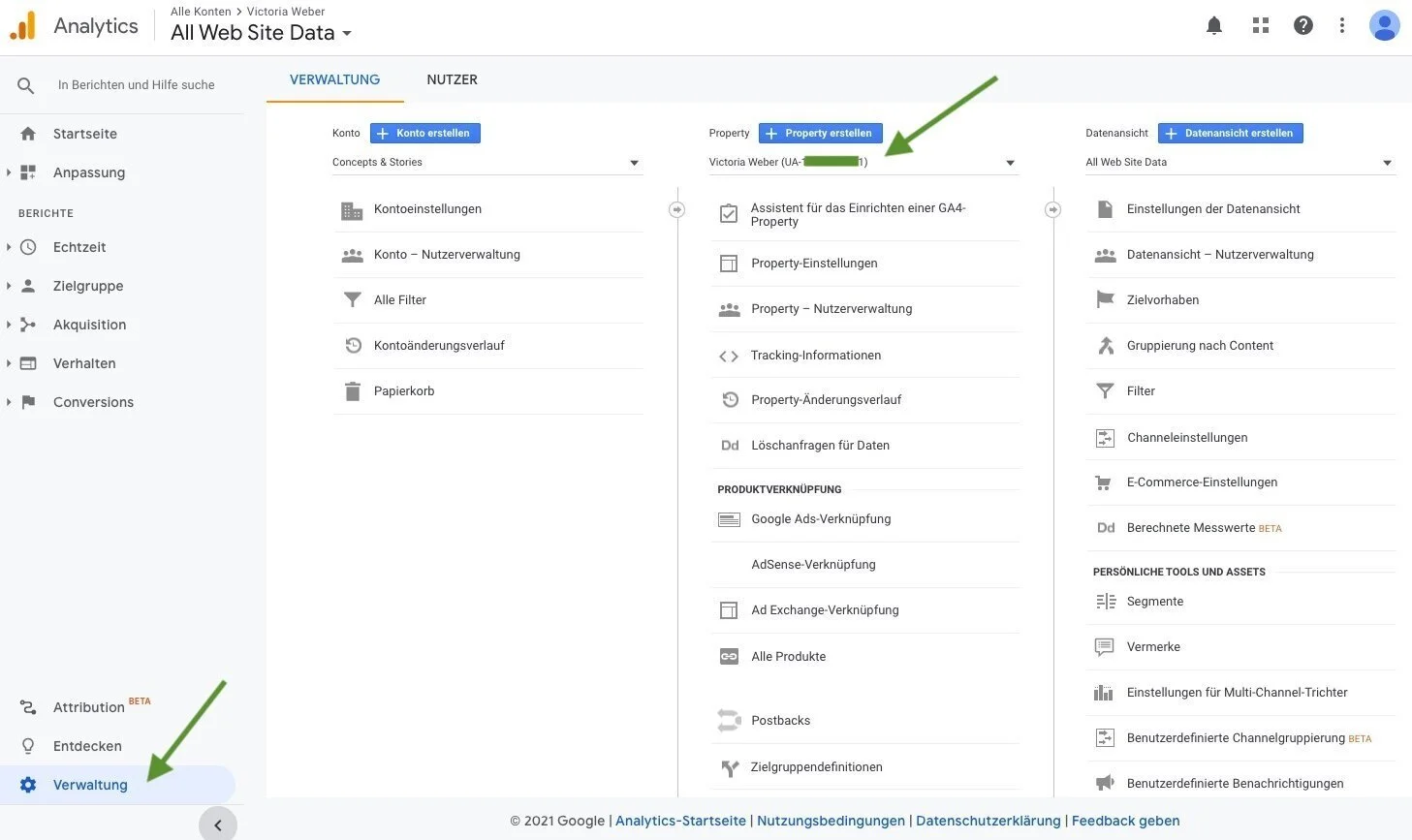Click the Zielgruppendefinitionen fork icon
This screenshot has width=1412, height=840.
pos(730,768)
